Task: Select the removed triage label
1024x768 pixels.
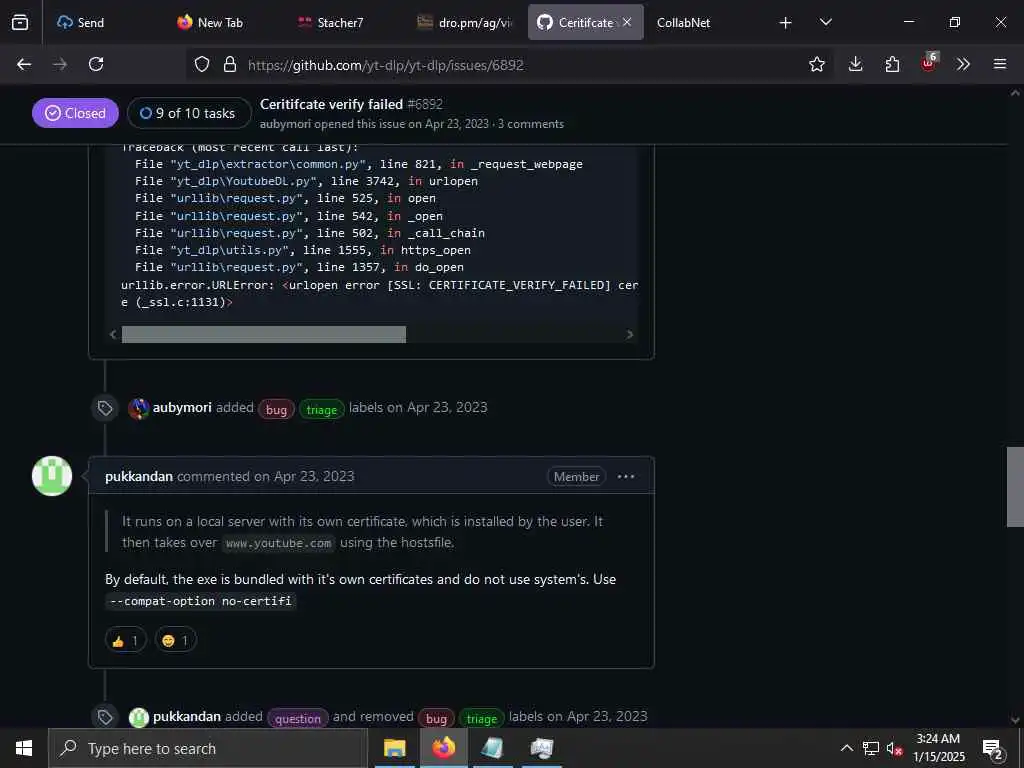Action: (482, 718)
